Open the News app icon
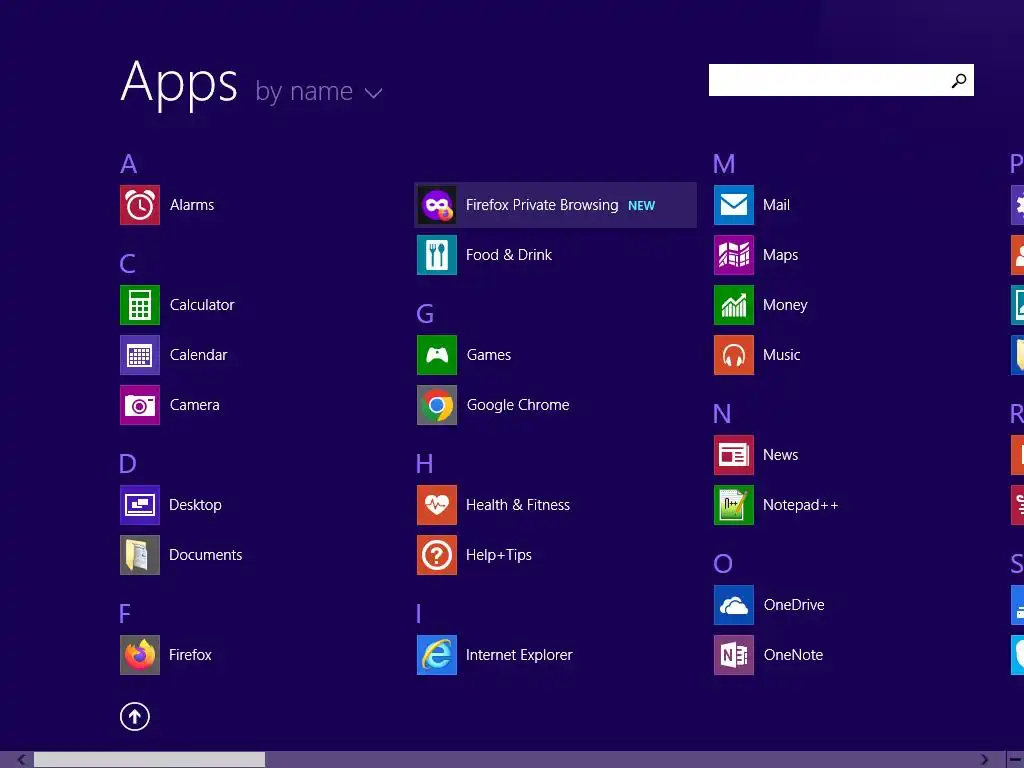This screenshot has width=1024, height=768. (x=734, y=455)
